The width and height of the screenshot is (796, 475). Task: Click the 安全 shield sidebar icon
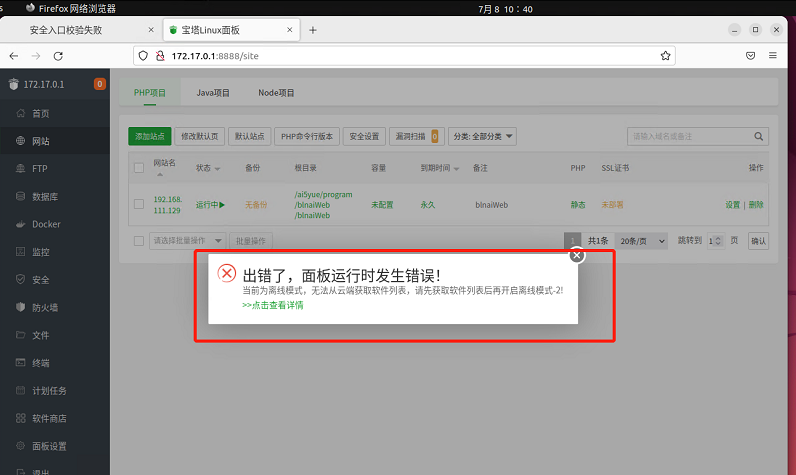pos(20,279)
